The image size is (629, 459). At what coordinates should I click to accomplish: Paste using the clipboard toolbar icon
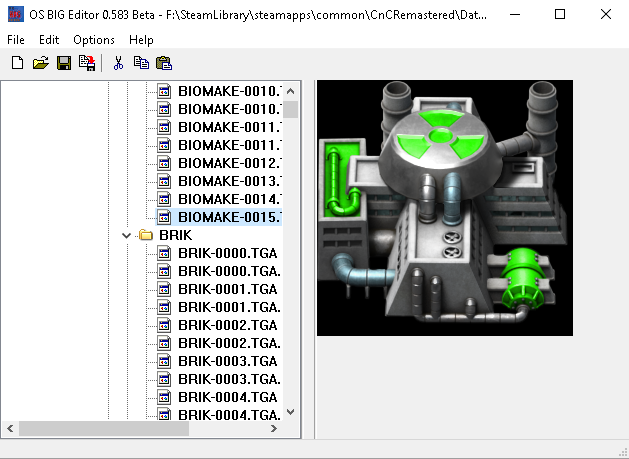tap(164, 63)
